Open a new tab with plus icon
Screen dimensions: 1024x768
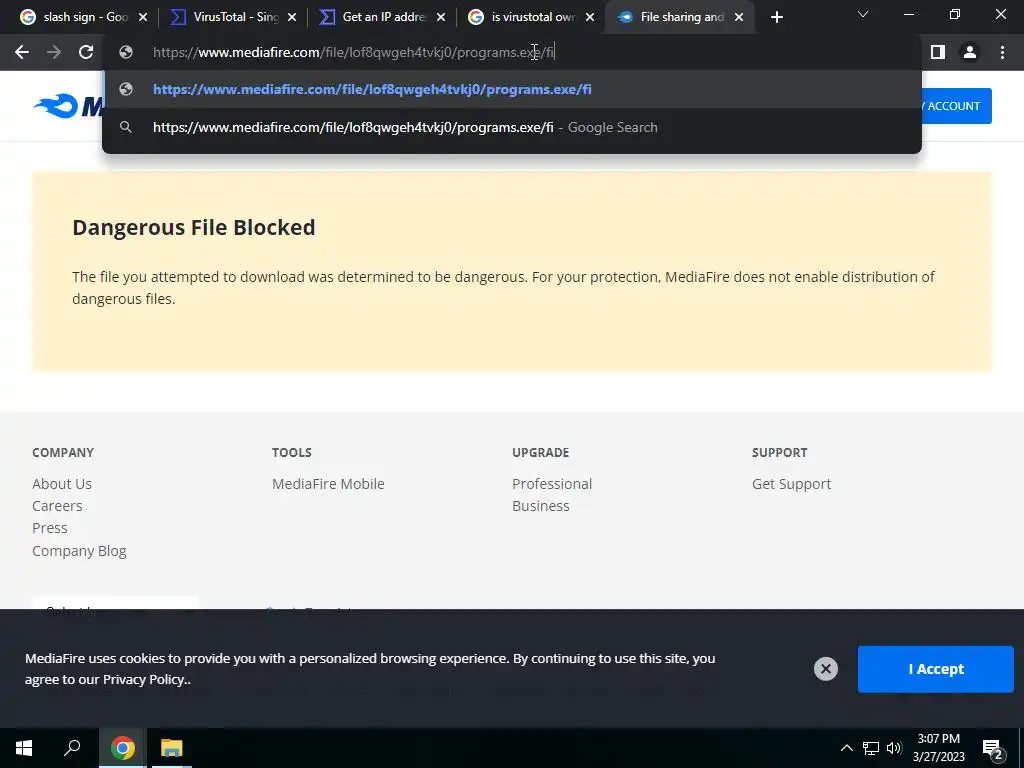(x=776, y=17)
